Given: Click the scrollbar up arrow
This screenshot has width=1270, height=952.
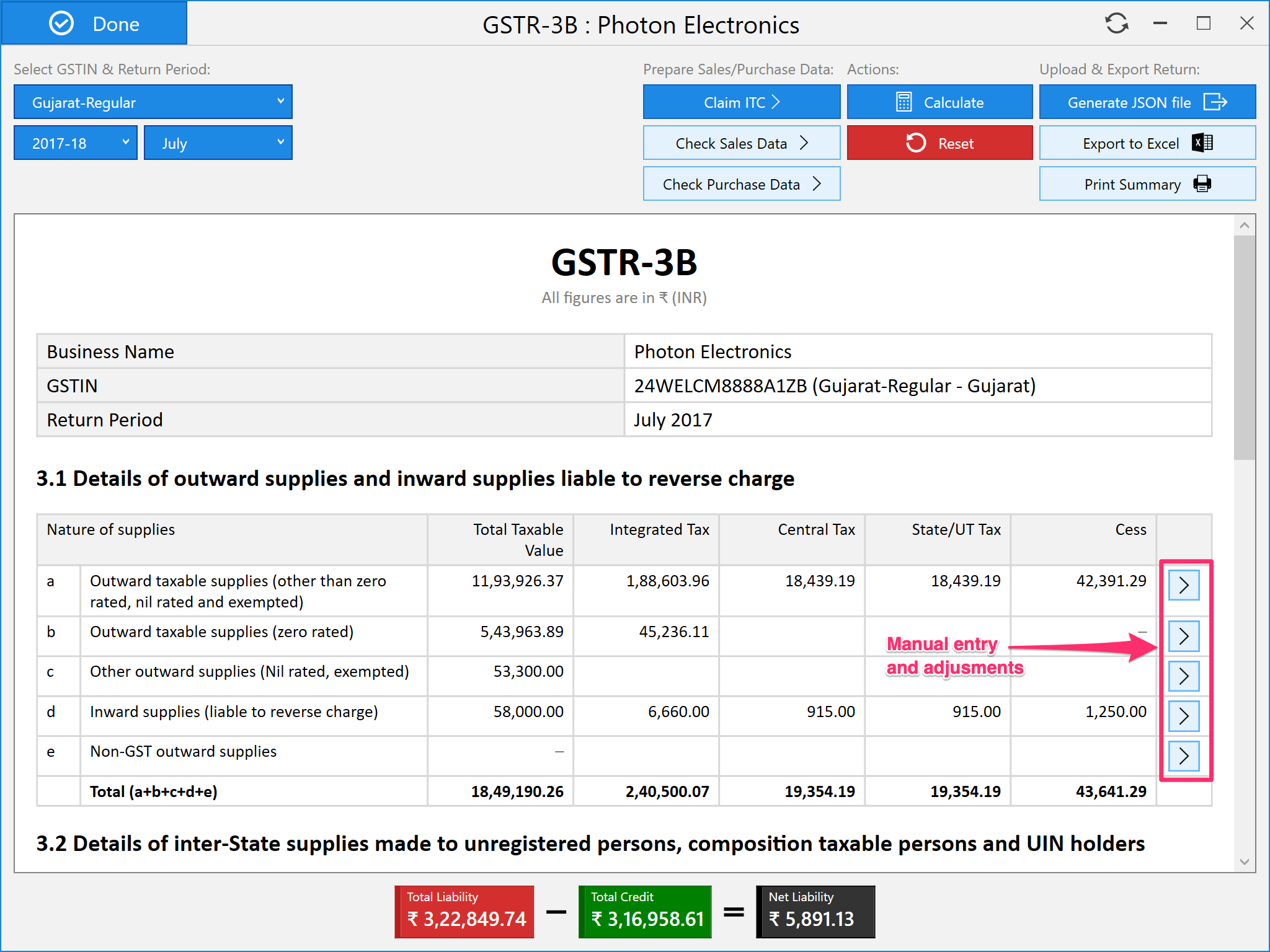Looking at the screenshot, I should click(1245, 226).
